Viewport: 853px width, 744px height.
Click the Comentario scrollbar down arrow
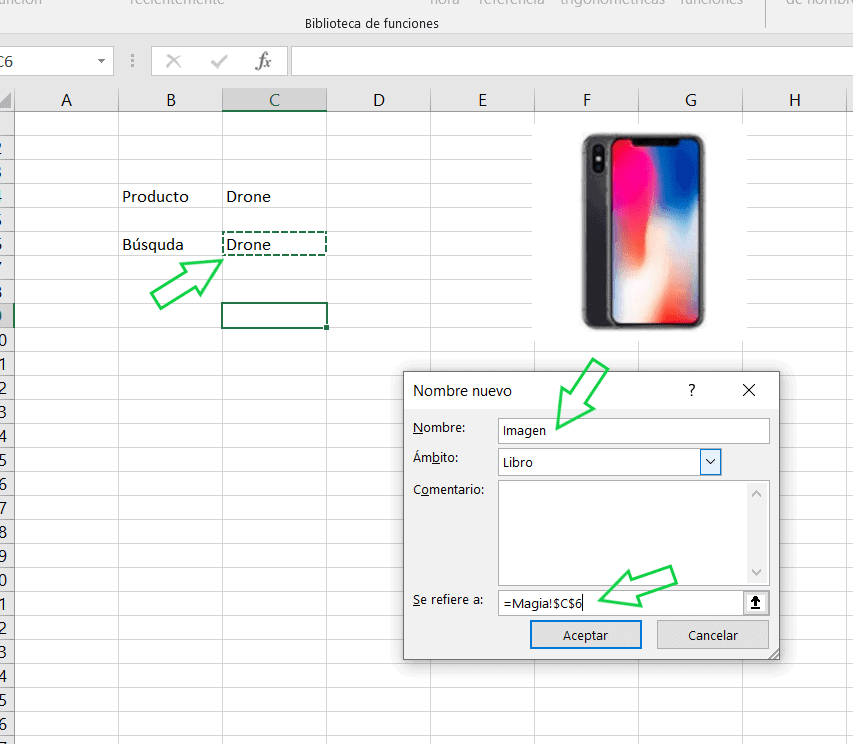click(756, 572)
